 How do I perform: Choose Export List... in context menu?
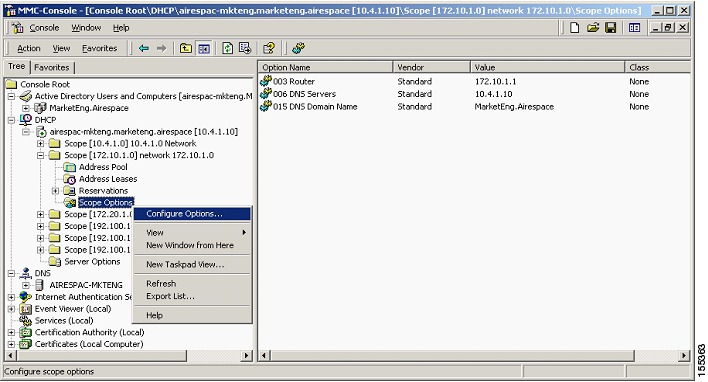point(192,296)
